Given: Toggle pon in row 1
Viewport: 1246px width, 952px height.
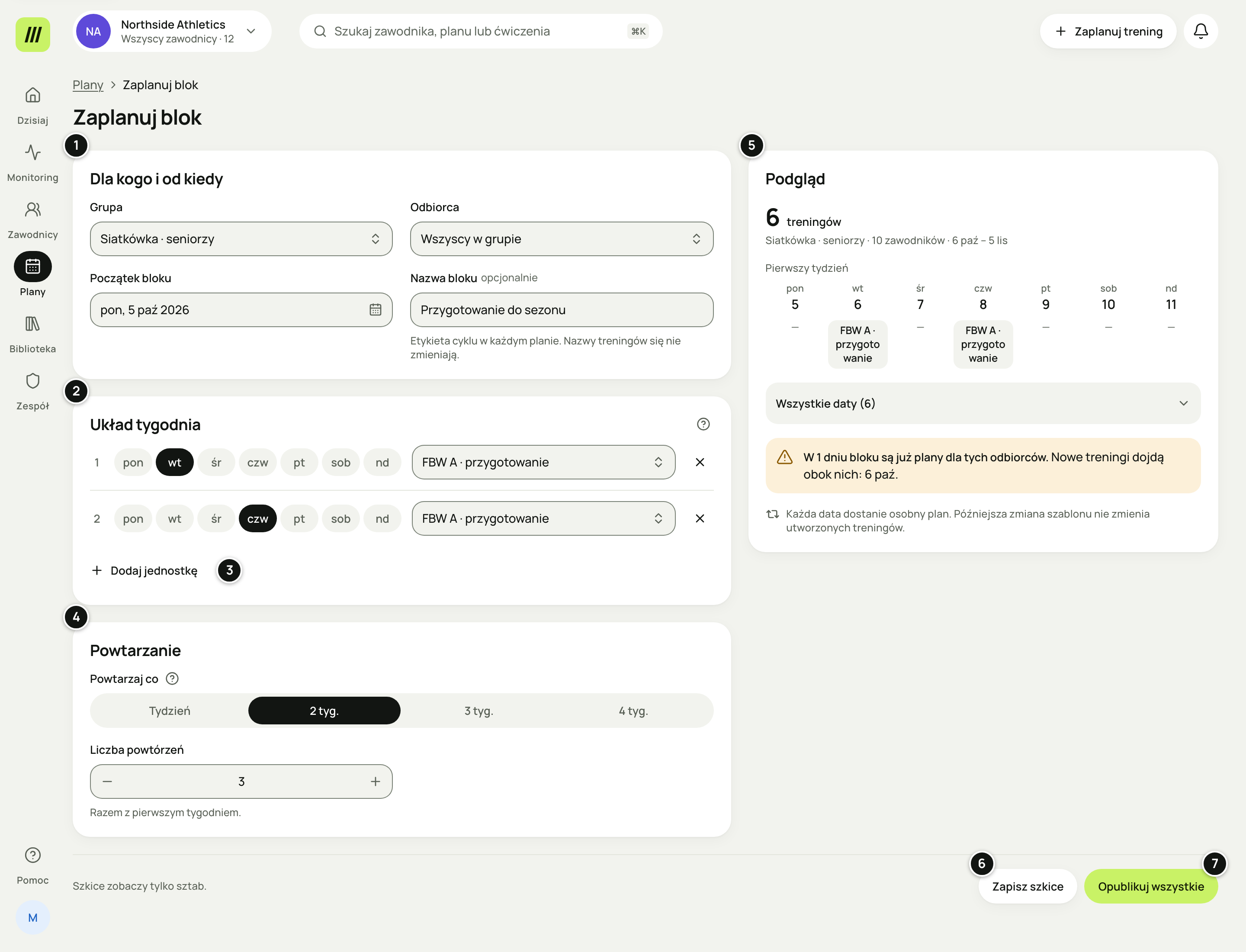Looking at the screenshot, I should (132, 462).
